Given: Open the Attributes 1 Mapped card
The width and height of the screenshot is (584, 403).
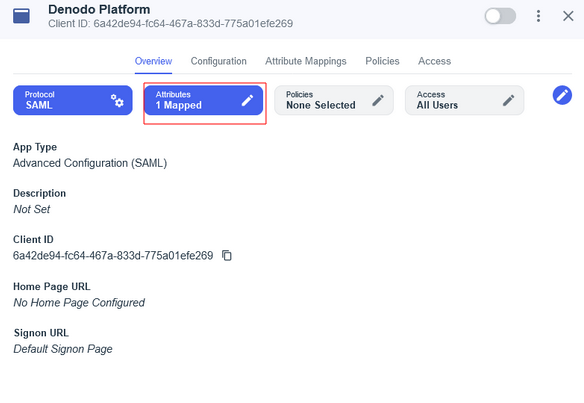Looking at the screenshot, I should pyautogui.click(x=203, y=100).
